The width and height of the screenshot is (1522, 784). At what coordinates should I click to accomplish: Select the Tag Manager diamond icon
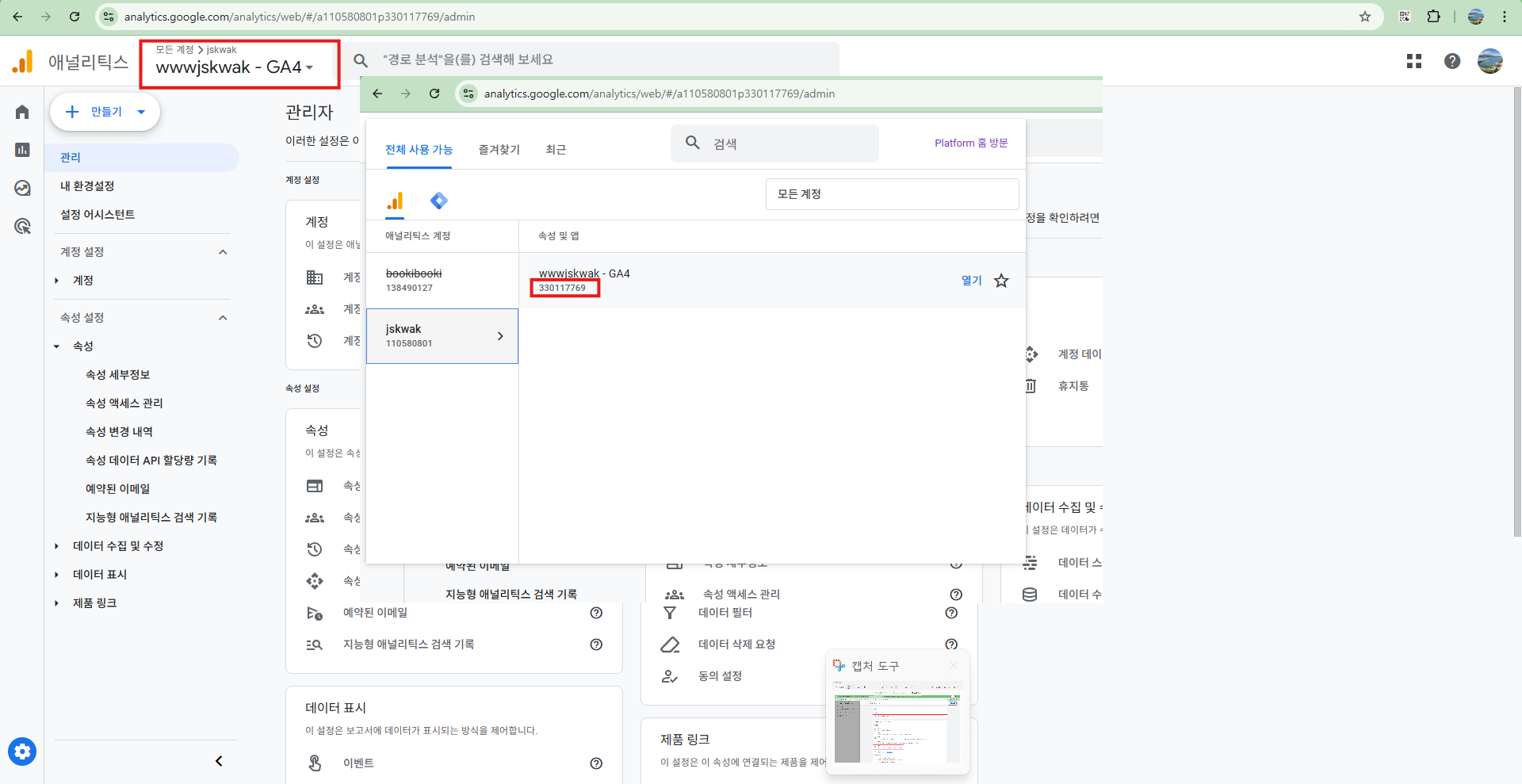[x=439, y=201]
